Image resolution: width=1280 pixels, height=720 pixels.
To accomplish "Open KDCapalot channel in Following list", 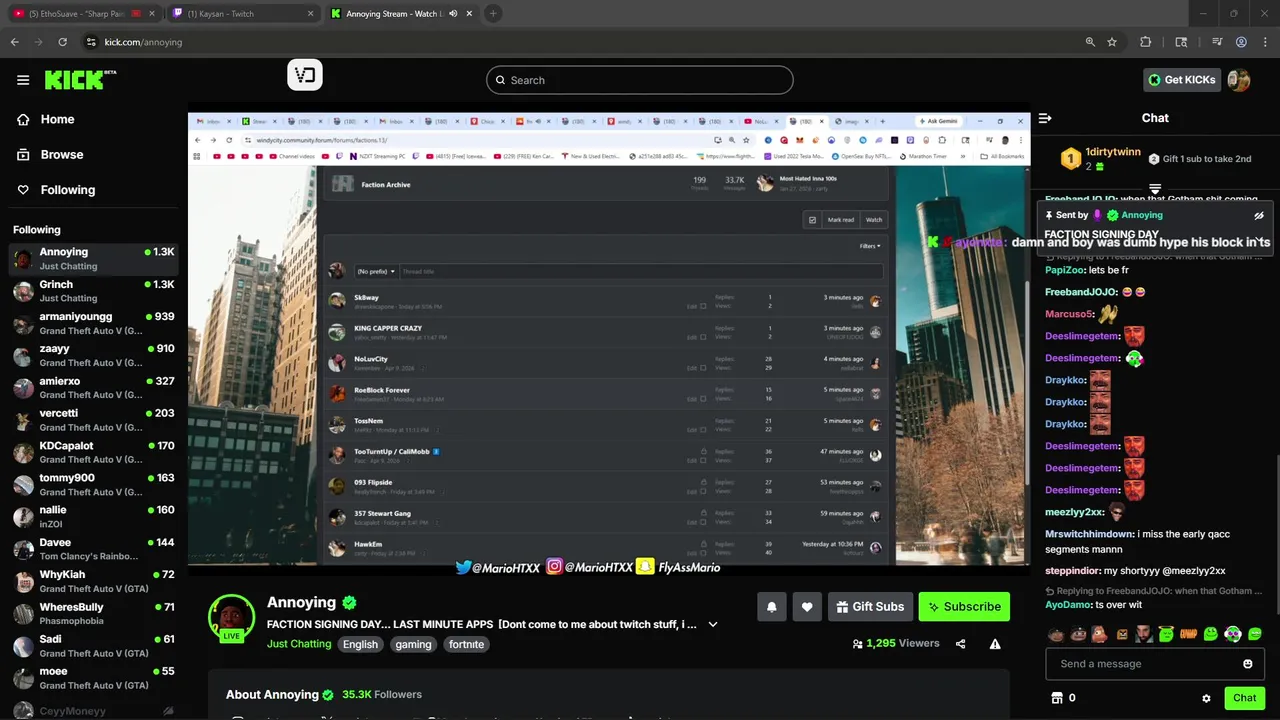I will (93, 452).
